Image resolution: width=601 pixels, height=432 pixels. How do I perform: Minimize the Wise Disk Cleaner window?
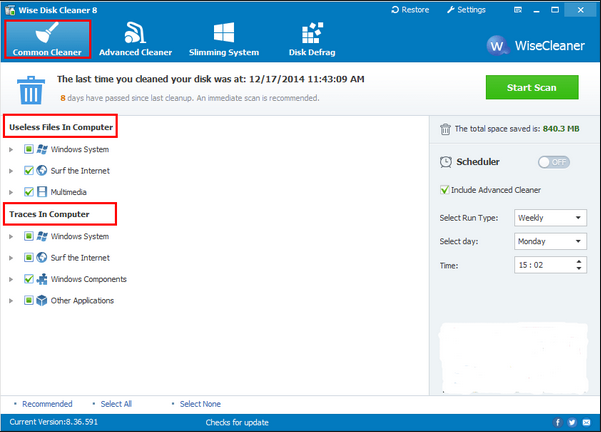536,10
